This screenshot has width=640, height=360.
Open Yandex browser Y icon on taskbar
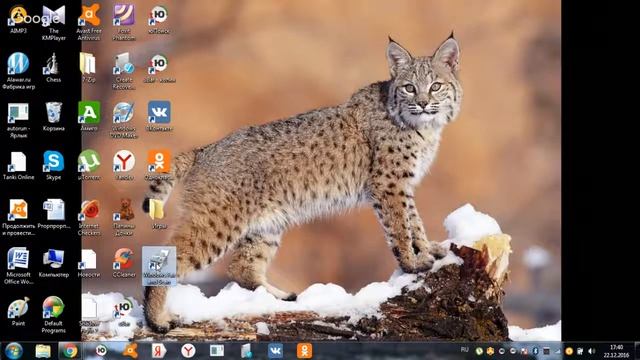pos(188,351)
